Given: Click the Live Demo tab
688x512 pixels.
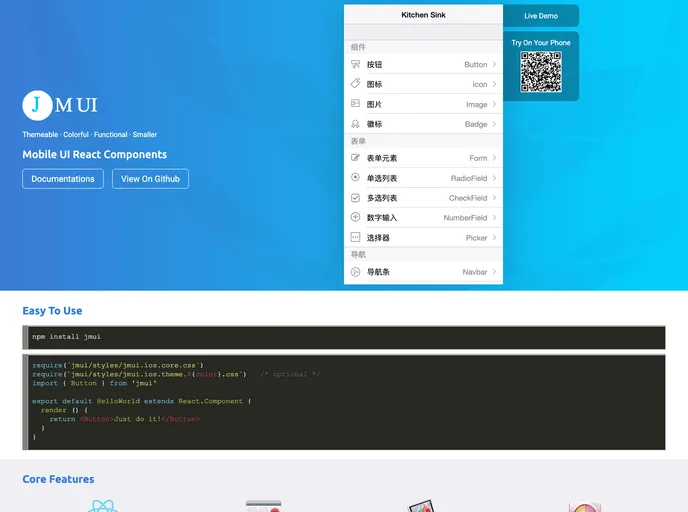Looking at the screenshot, I should [x=541, y=16].
